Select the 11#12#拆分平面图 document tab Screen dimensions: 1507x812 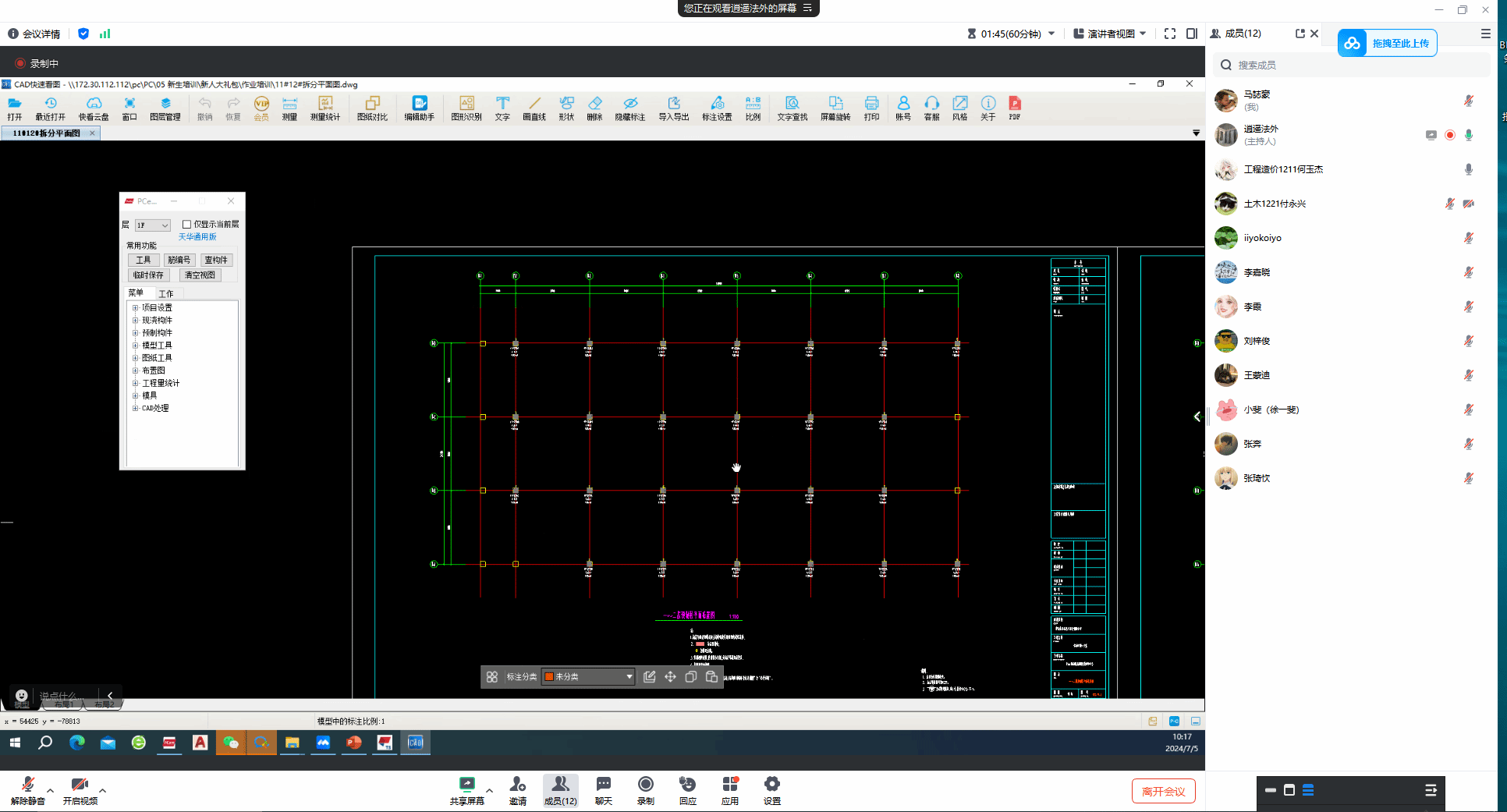tap(47, 133)
